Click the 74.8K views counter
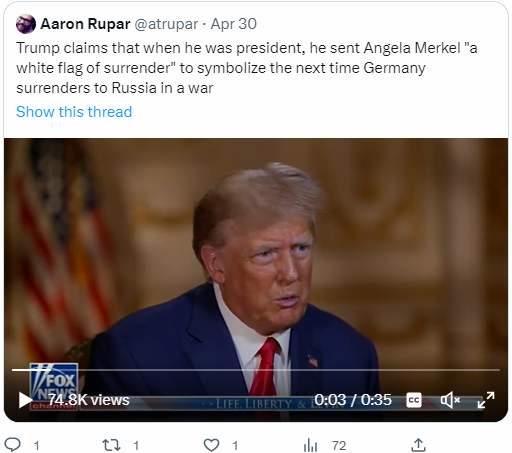This screenshot has width=512, height=453. tap(89, 400)
